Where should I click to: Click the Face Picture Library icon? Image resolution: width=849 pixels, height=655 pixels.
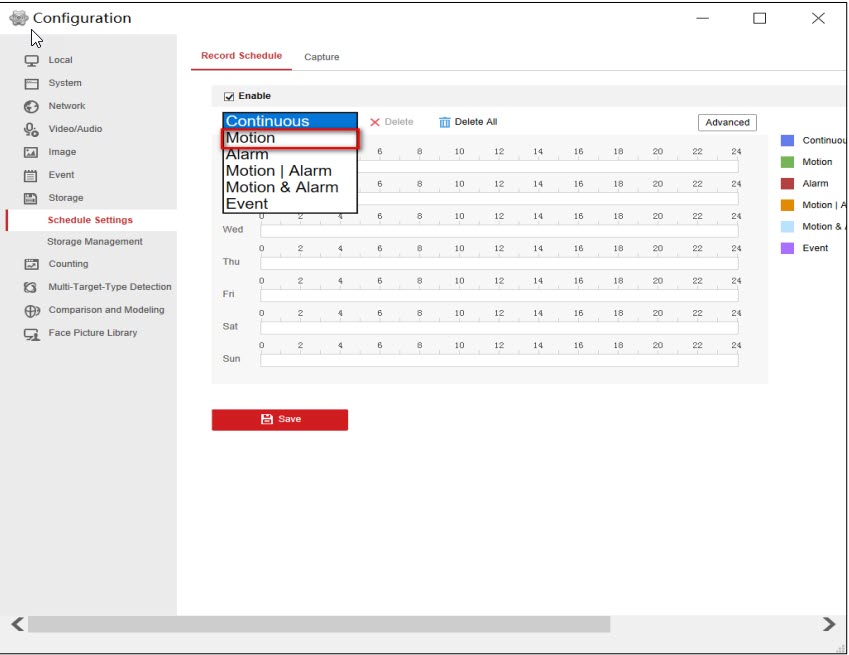(x=31, y=334)
